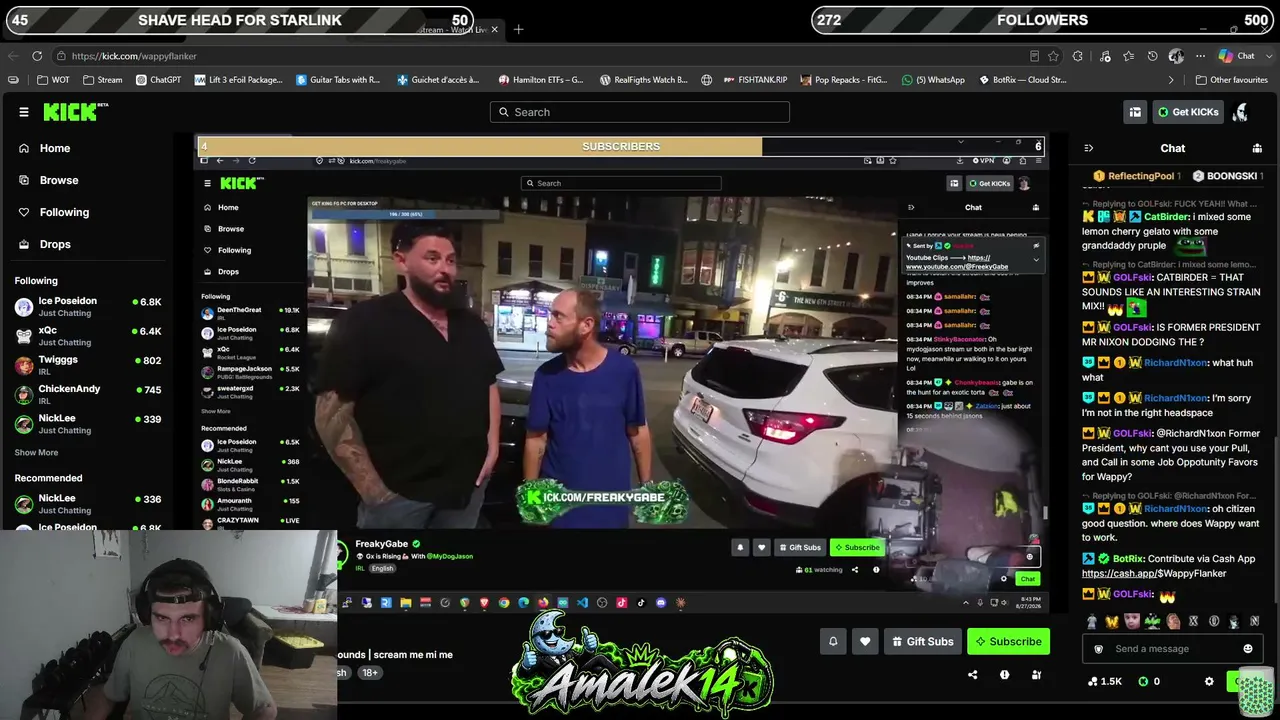Click the Send a message chat input
This screenshot has height=720, width=1280.
1172,649
